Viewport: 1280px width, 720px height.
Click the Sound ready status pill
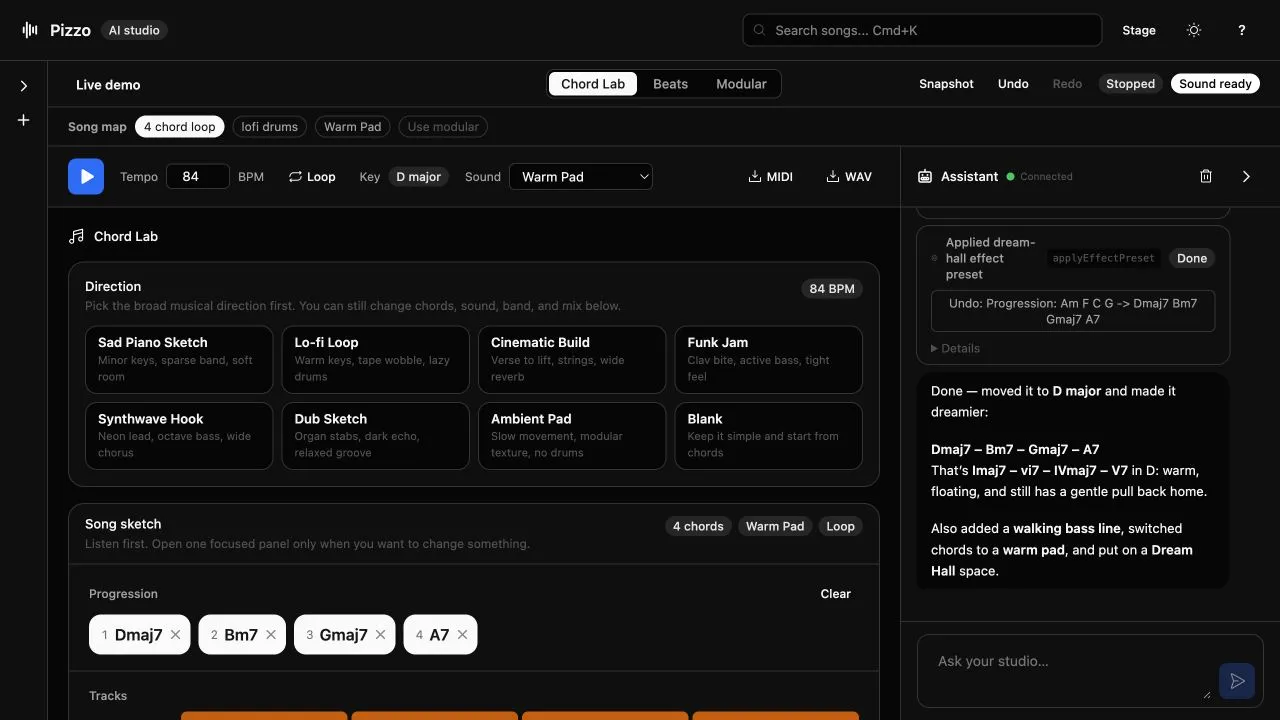tap(1215, 84)
